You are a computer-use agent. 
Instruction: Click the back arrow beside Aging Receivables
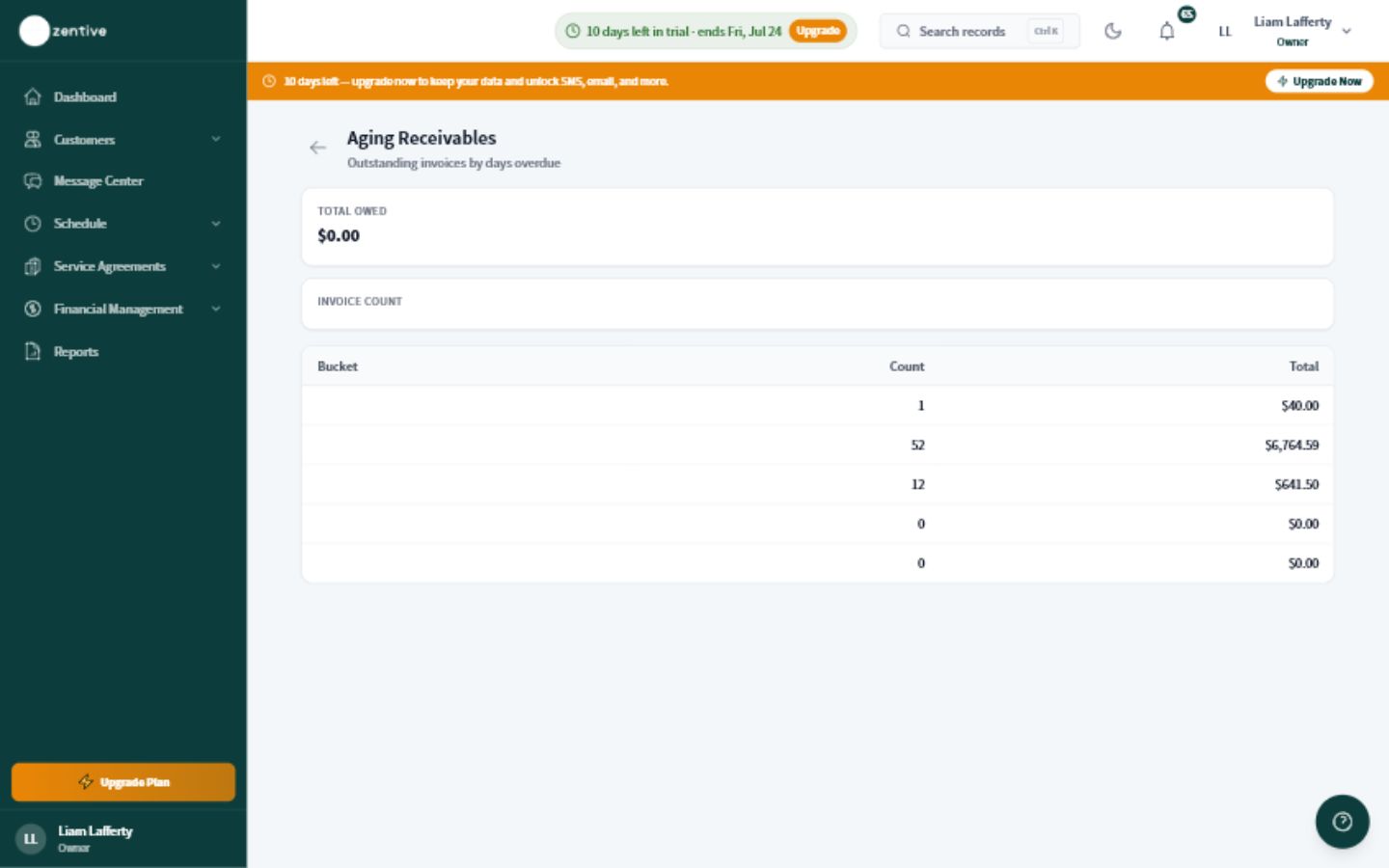(317, 148)
